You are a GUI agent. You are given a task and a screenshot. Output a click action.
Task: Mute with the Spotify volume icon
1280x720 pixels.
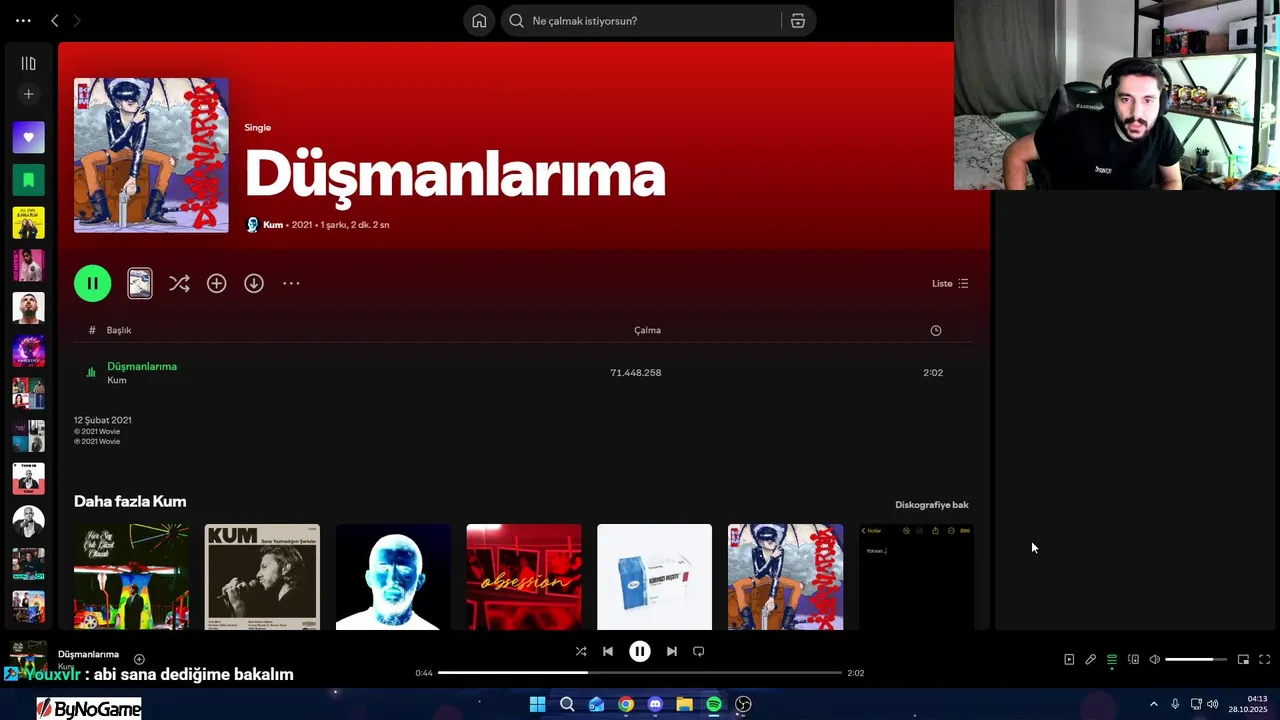click(x=1155, y=659)
